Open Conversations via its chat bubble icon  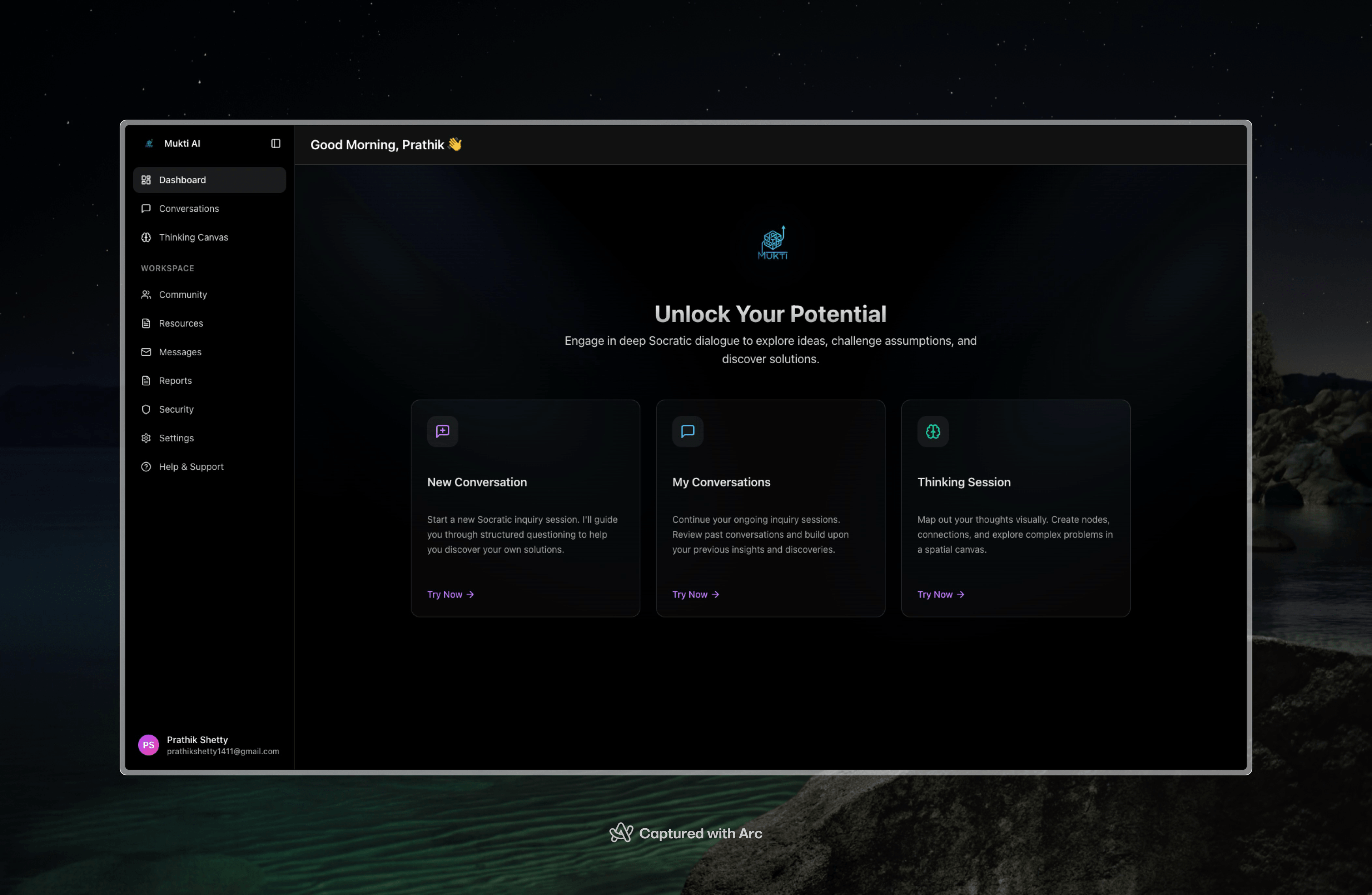[146, 209]
